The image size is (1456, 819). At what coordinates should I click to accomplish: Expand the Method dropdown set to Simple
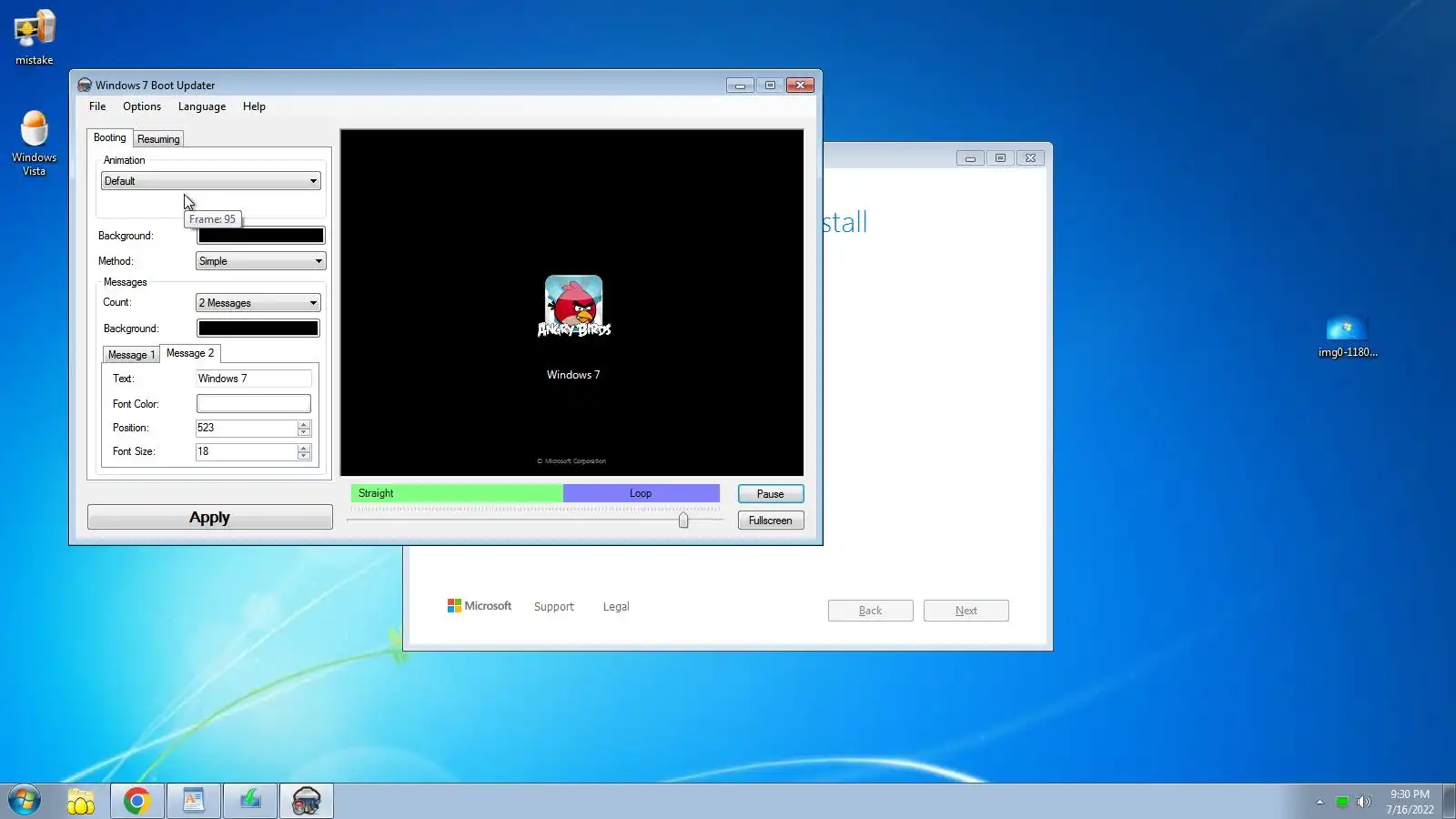[x=260, y=261]
